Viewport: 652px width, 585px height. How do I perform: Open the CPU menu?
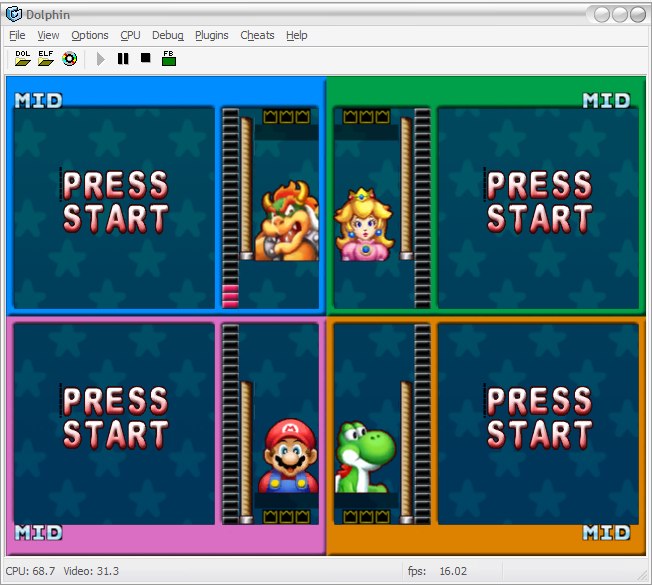pos(130,35)
